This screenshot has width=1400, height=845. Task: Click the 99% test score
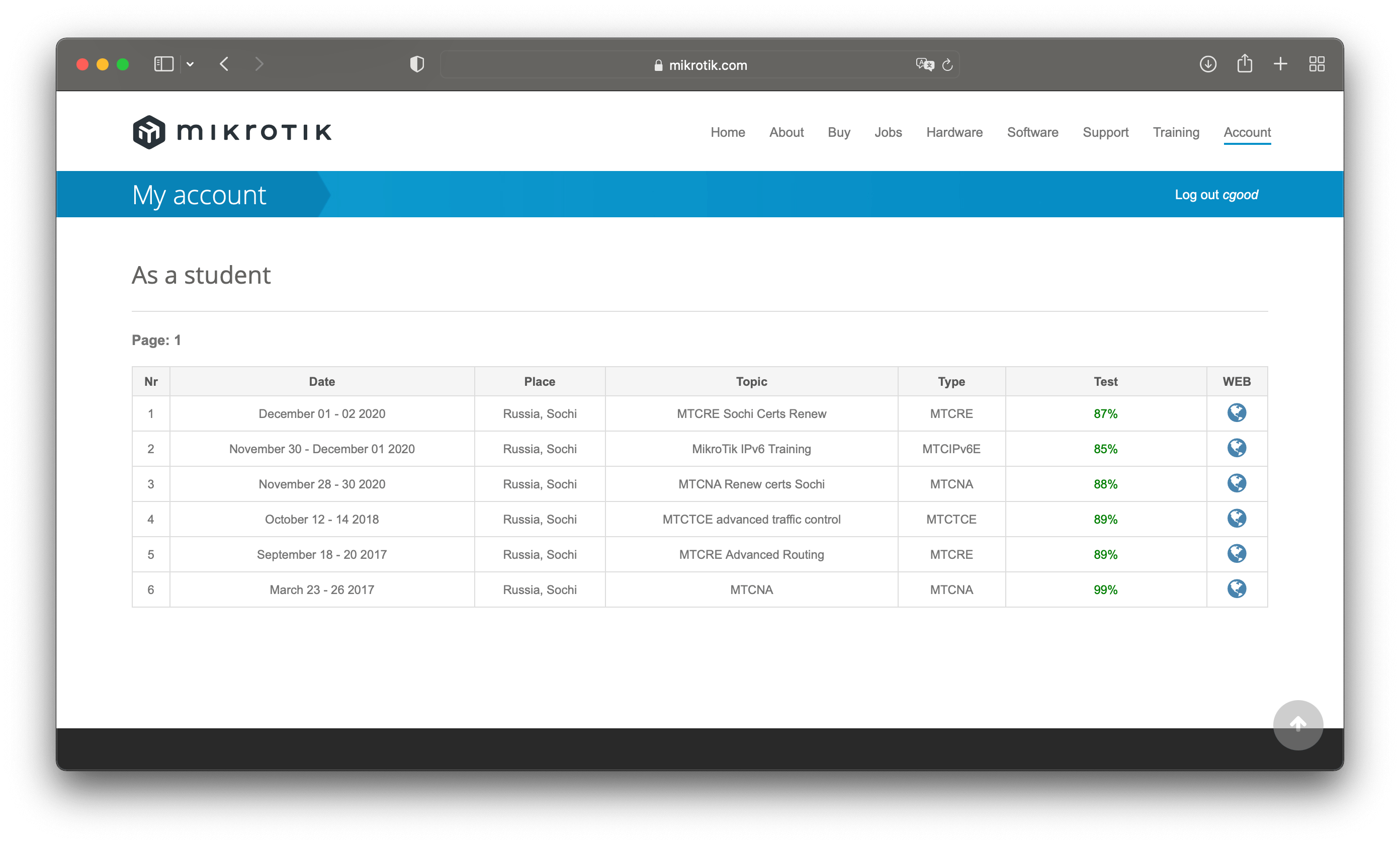point(1105,590)
